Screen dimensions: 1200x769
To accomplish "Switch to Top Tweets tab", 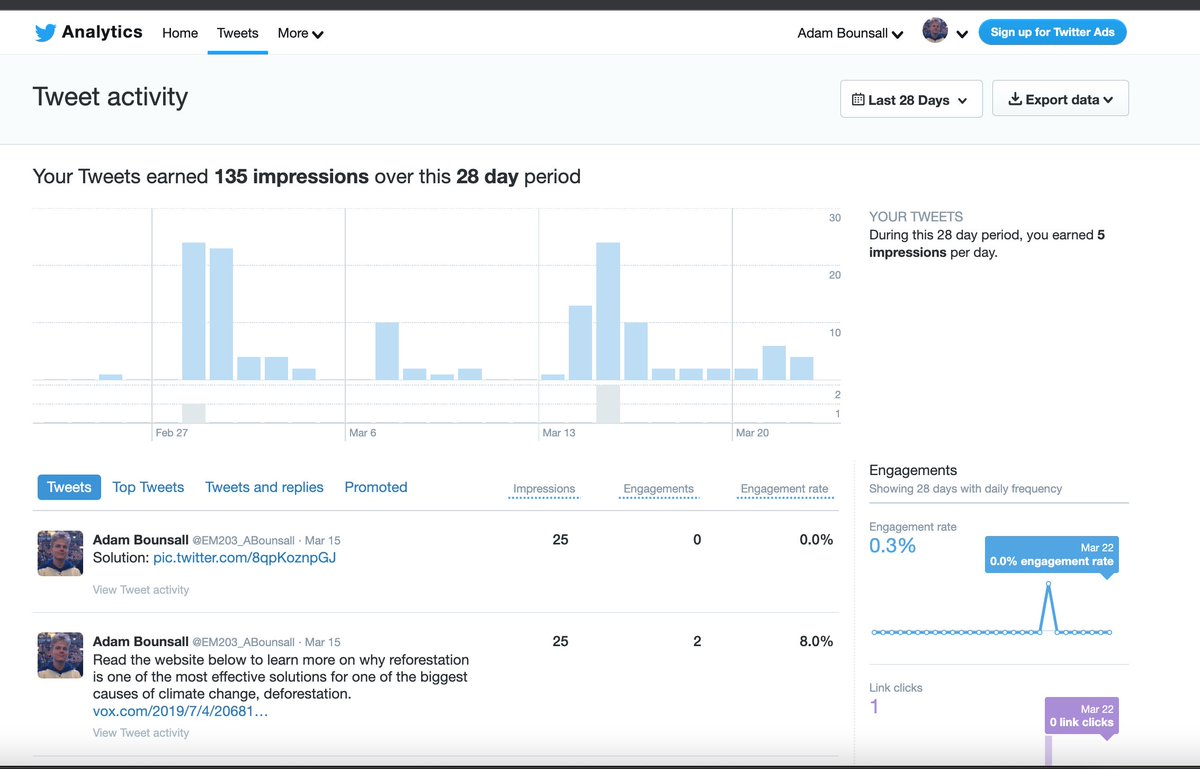I will tap(148, 487).
